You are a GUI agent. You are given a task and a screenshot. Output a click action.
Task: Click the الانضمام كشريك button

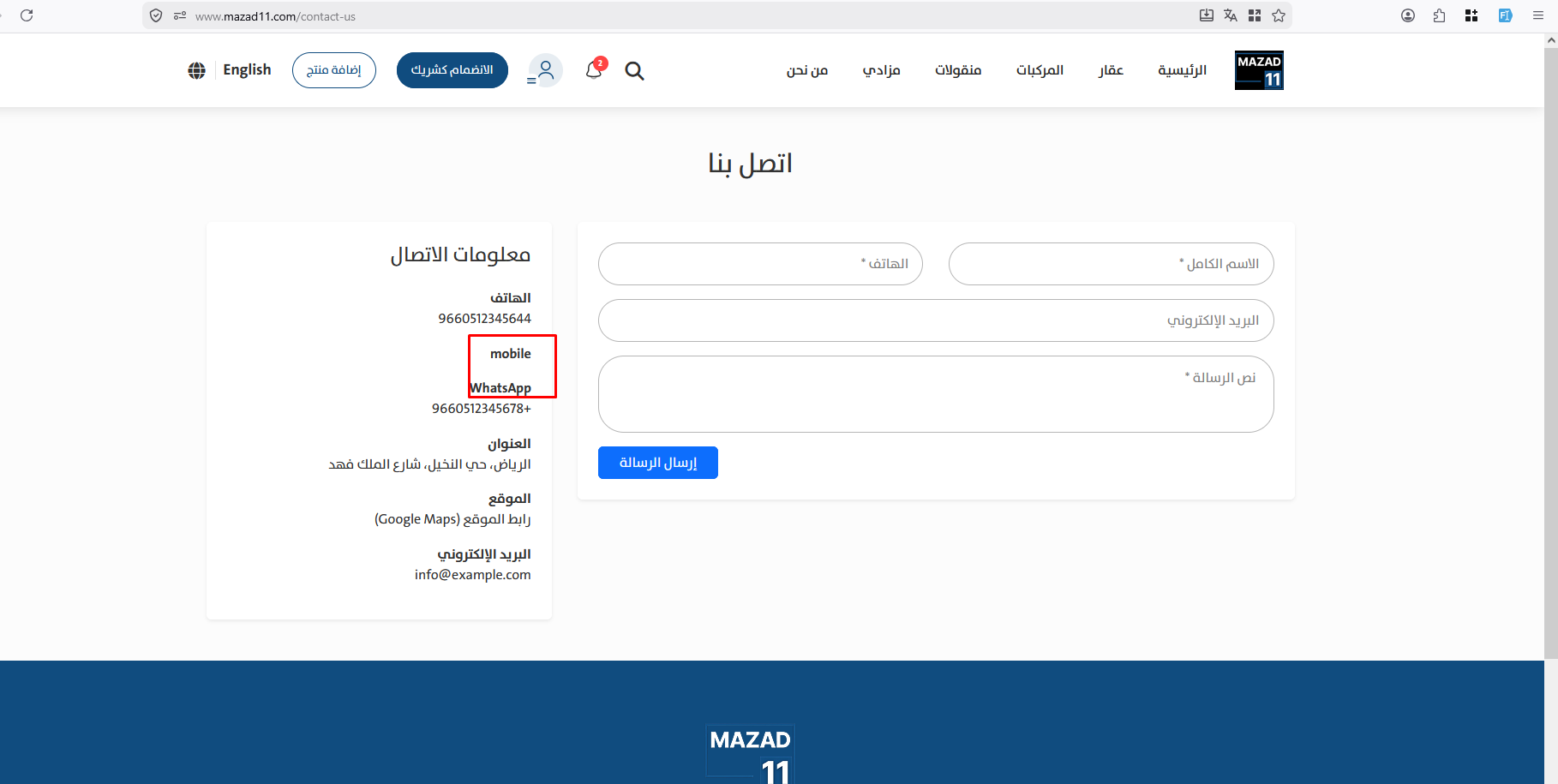point(452,70)
